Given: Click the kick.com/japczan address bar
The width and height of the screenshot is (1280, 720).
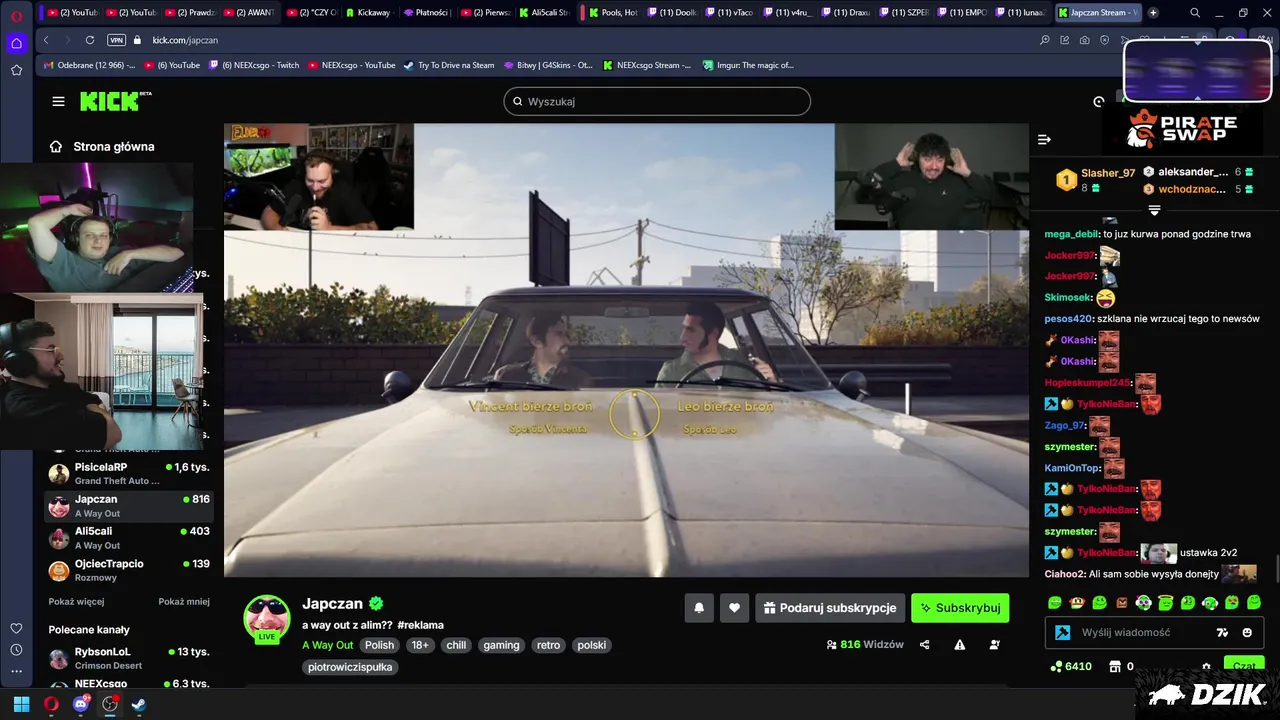Looking at the screenshot, I should point(185,40).
